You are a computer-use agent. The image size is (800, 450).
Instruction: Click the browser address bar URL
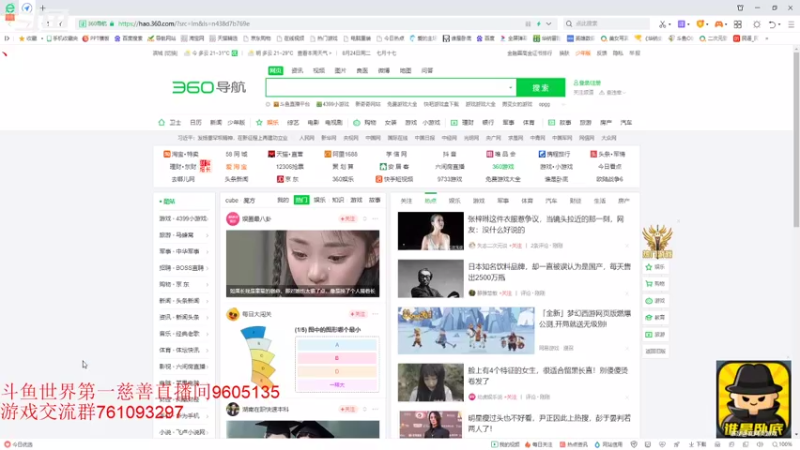184,24
